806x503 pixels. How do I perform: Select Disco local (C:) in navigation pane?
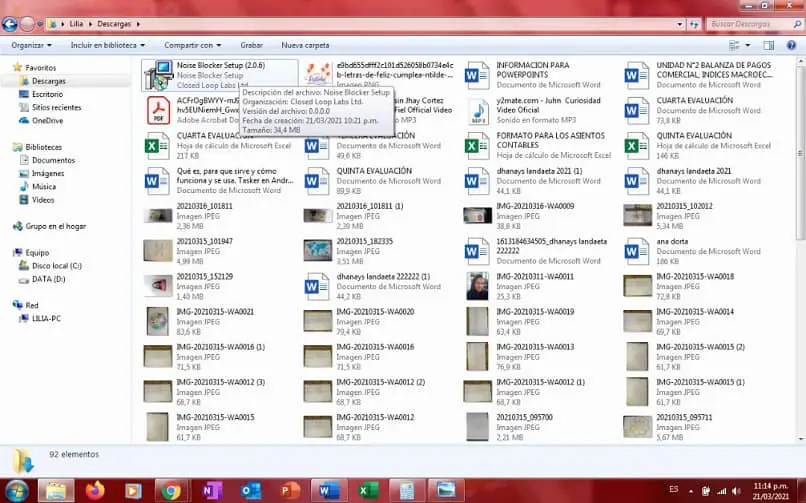[56, 266]
